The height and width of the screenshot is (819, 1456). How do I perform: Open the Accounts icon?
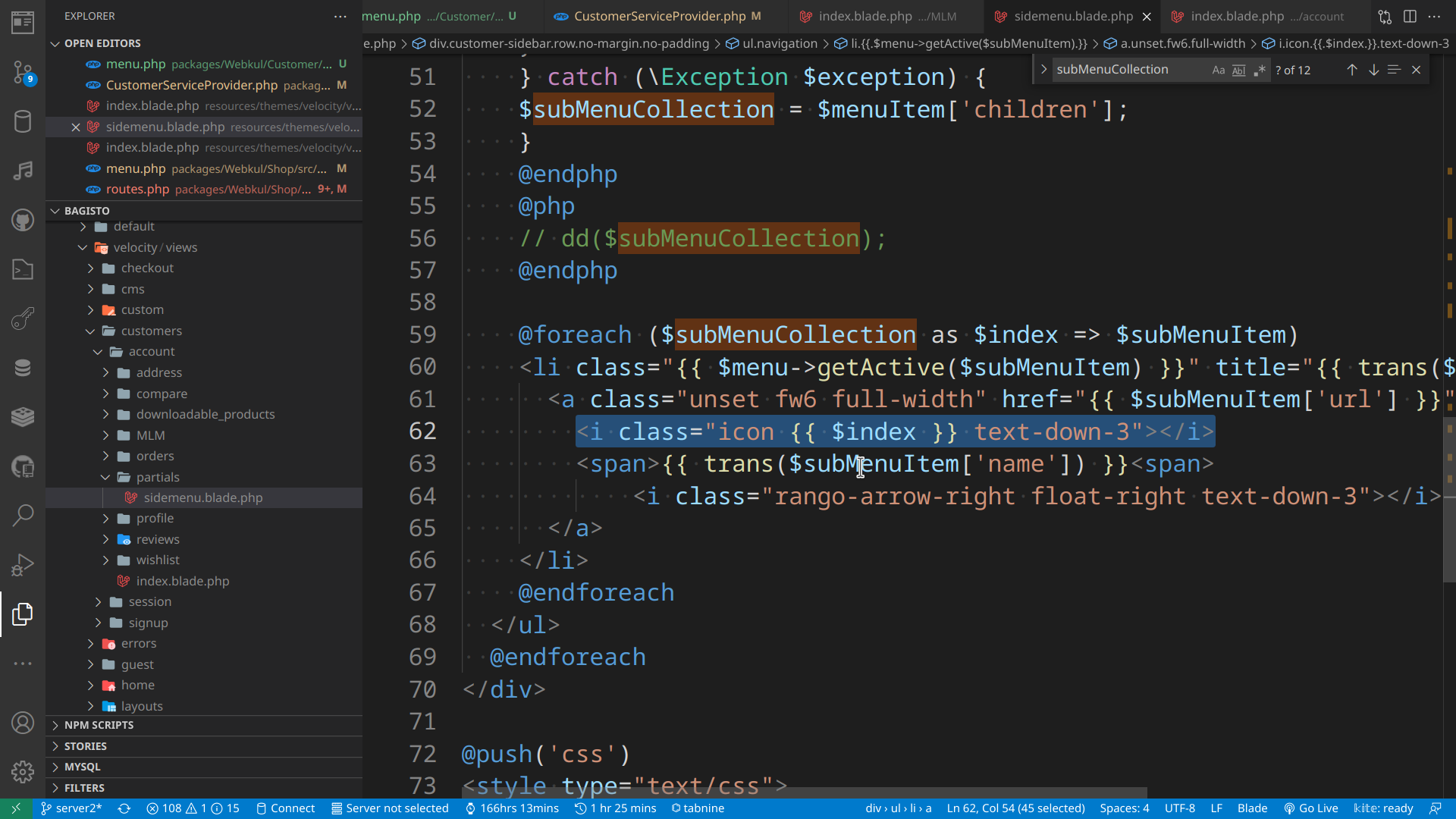click(23, 723)
